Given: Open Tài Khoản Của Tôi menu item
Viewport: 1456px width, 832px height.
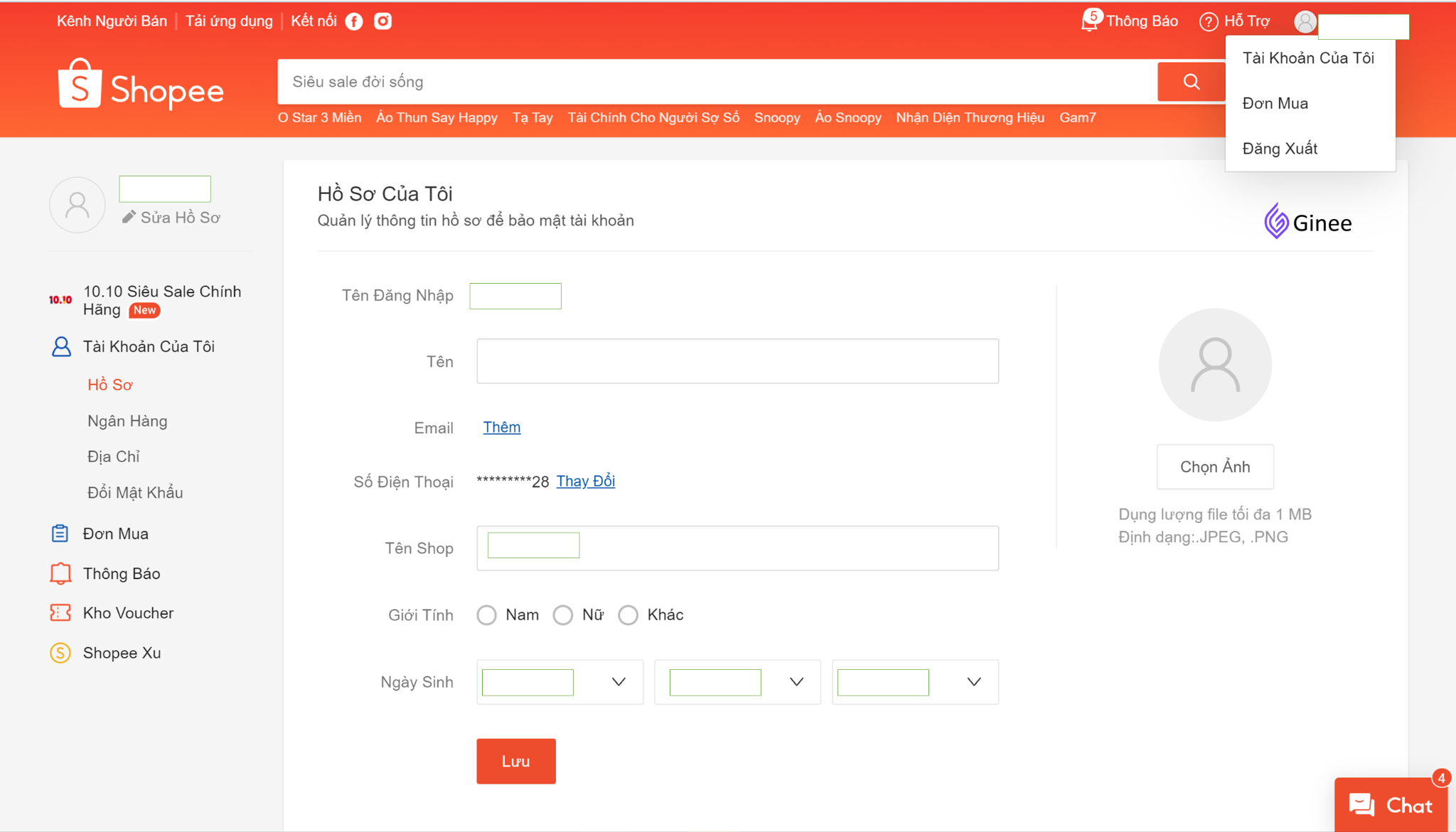Looking at the screenshot, I should coord(1307,58).
